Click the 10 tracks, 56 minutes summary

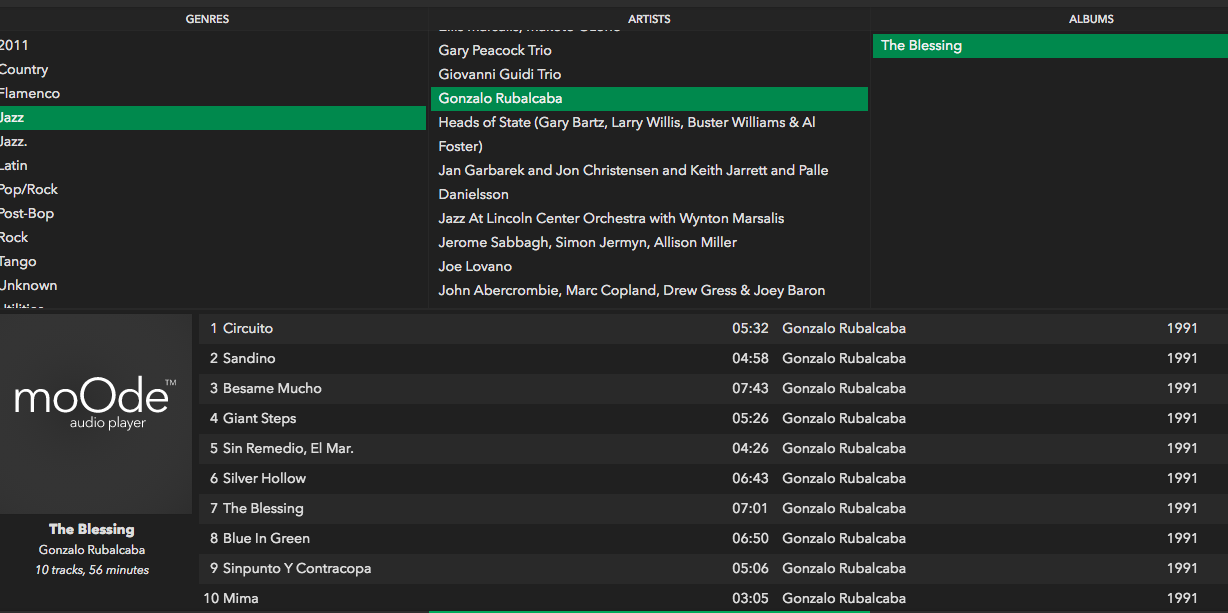(92, 570)
